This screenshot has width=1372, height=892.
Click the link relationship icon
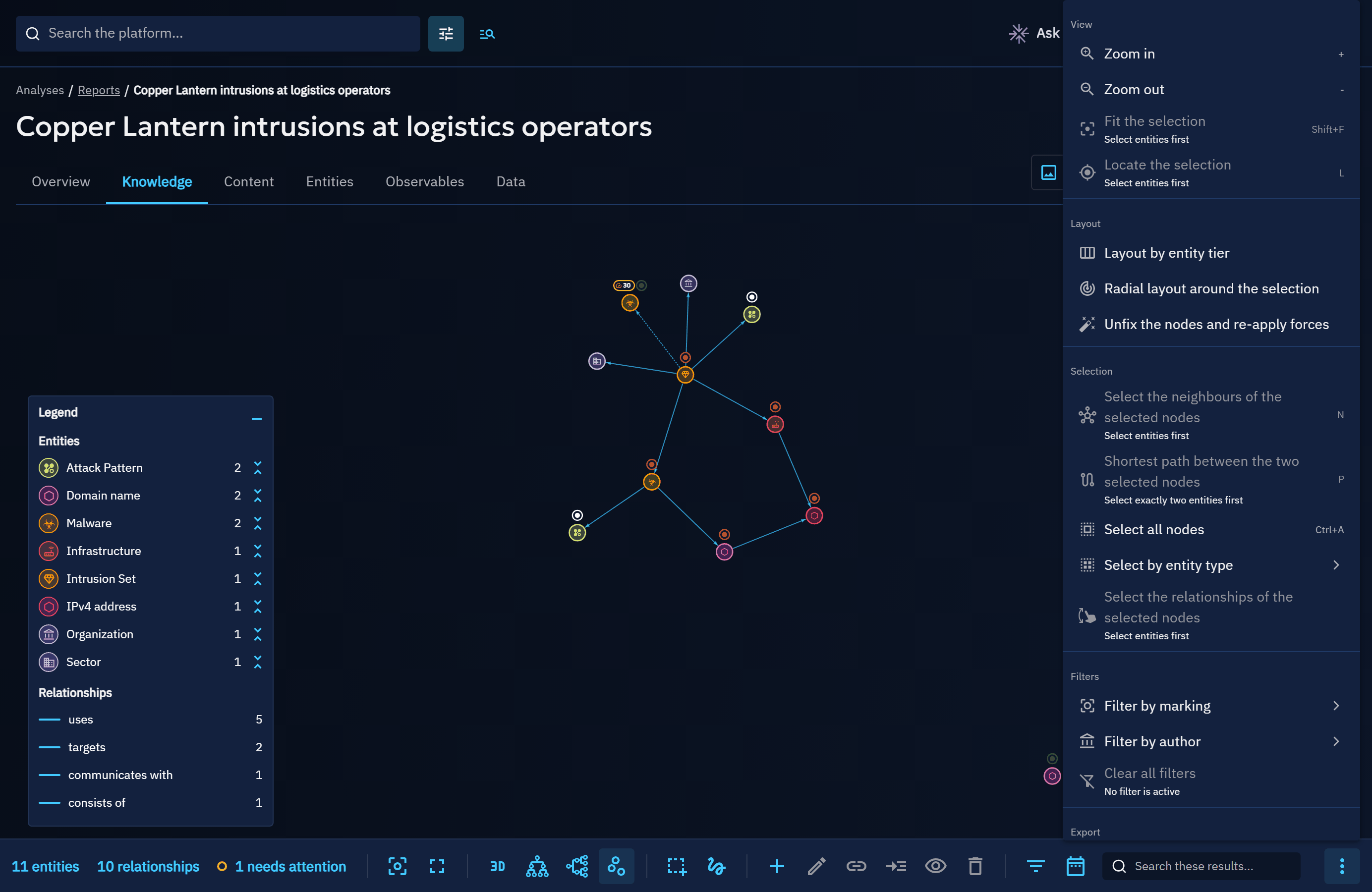856,866
